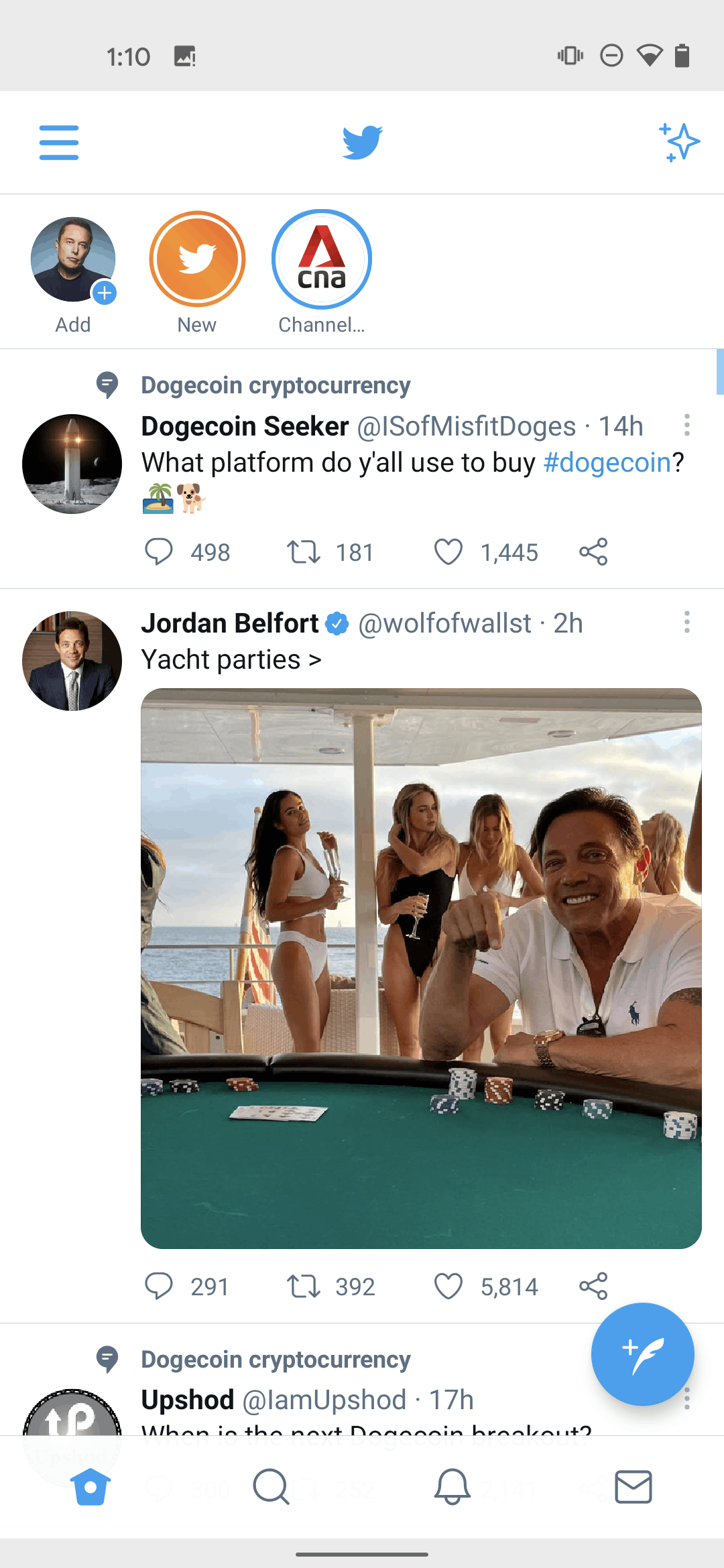Tap the sparkle top tweets icon

click(x=680, y=142)
